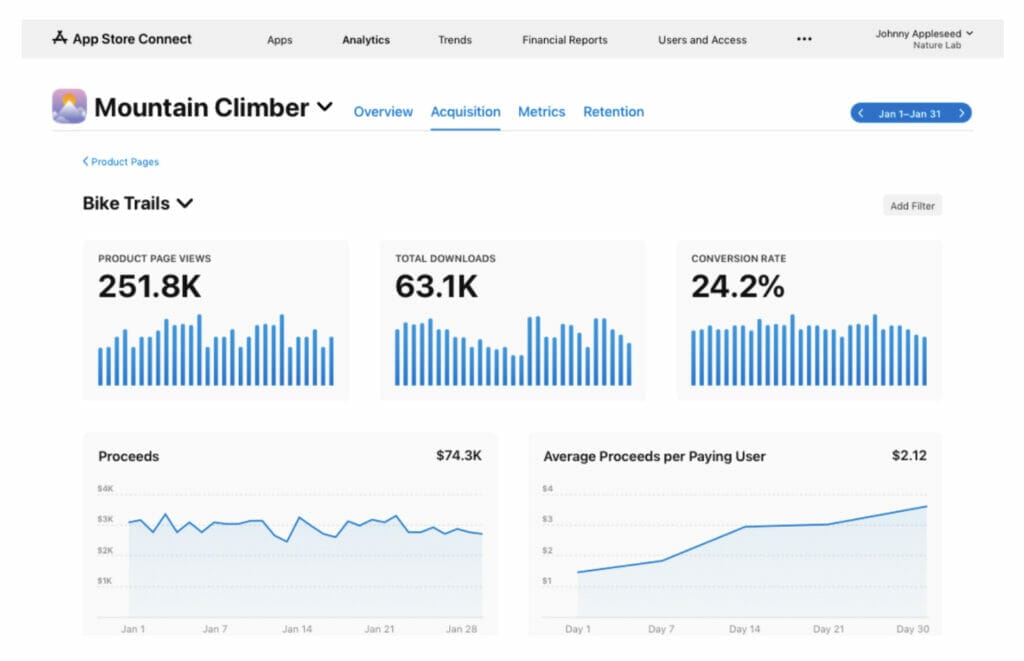The width and height of the screenshot is (1024, 661).
Task: Click the Add Filter button
Action: point(912,206)
